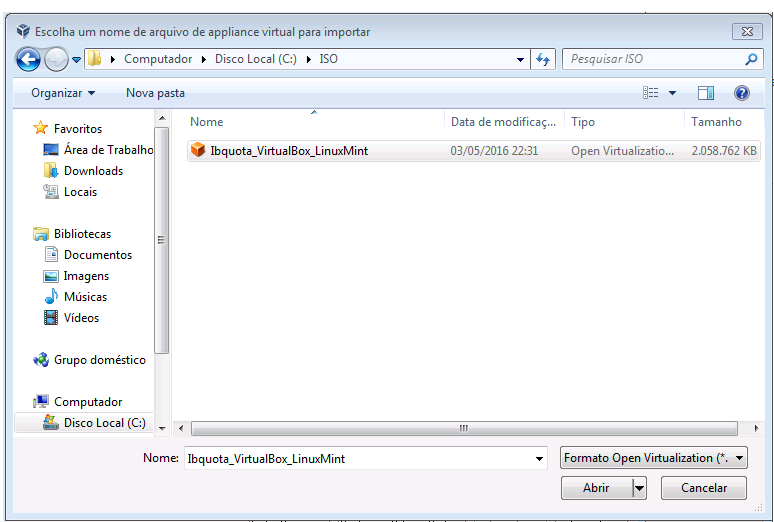Select Área de Trabalho in navigation pane

[x=108, y=150]
